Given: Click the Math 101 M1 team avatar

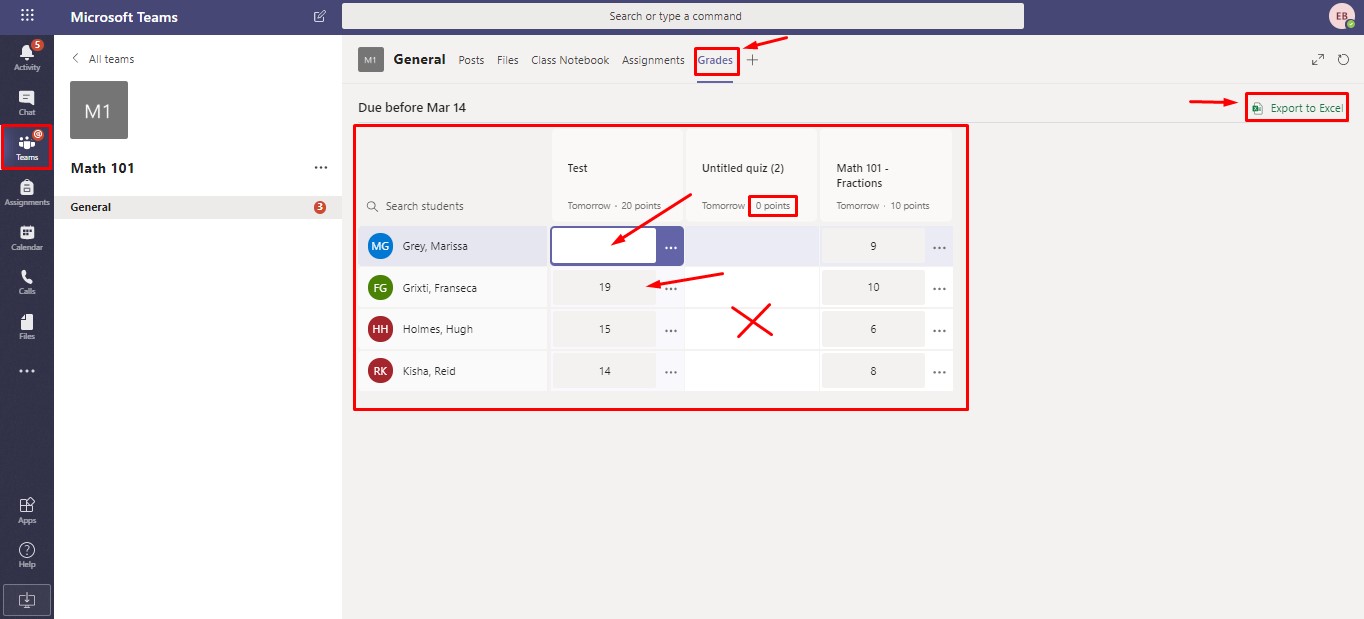Looking at the screenshot, I should pos(99,110).
